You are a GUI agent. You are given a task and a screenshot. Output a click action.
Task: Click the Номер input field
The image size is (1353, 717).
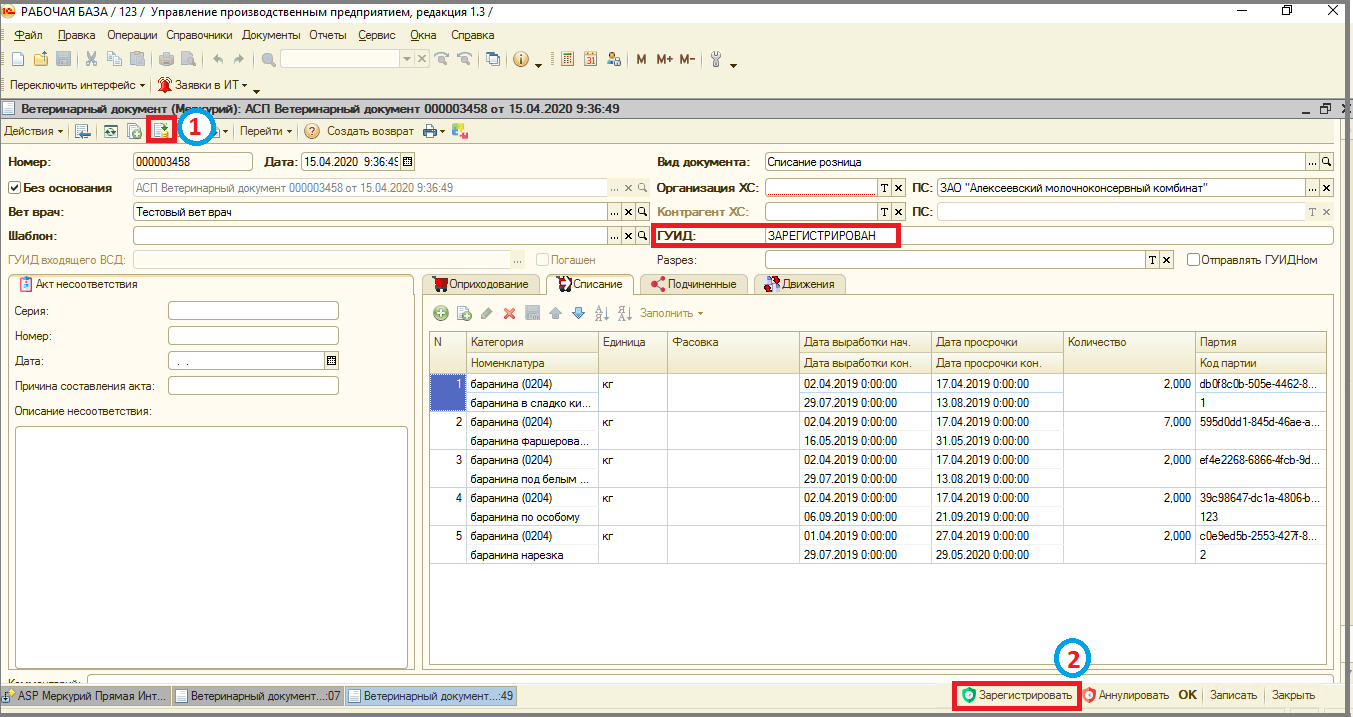pos(193,161)
